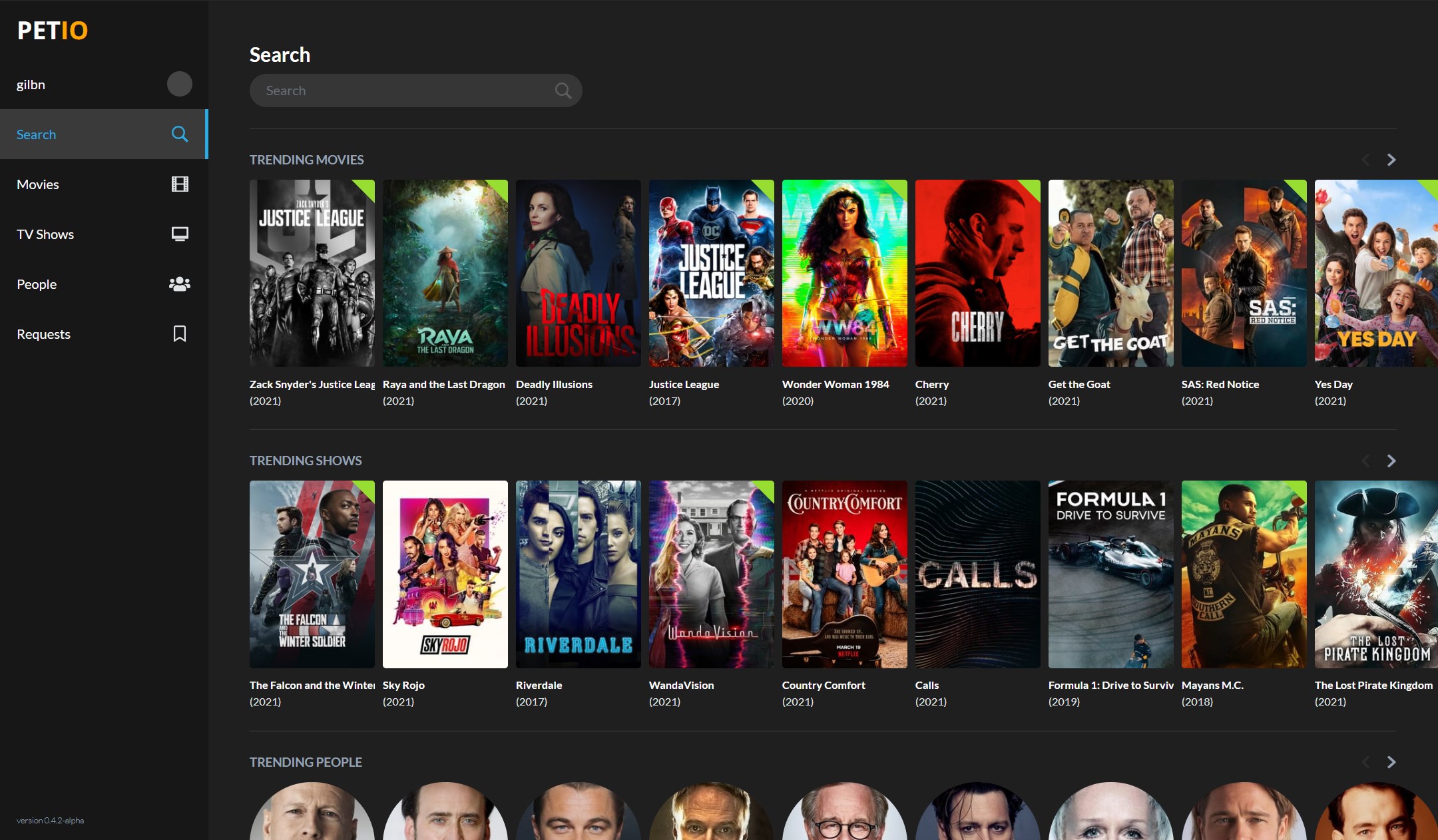The width and height of the screenshot is (1438, 840).
Task: Click the People group icon
Action: [x=180, y=284]
